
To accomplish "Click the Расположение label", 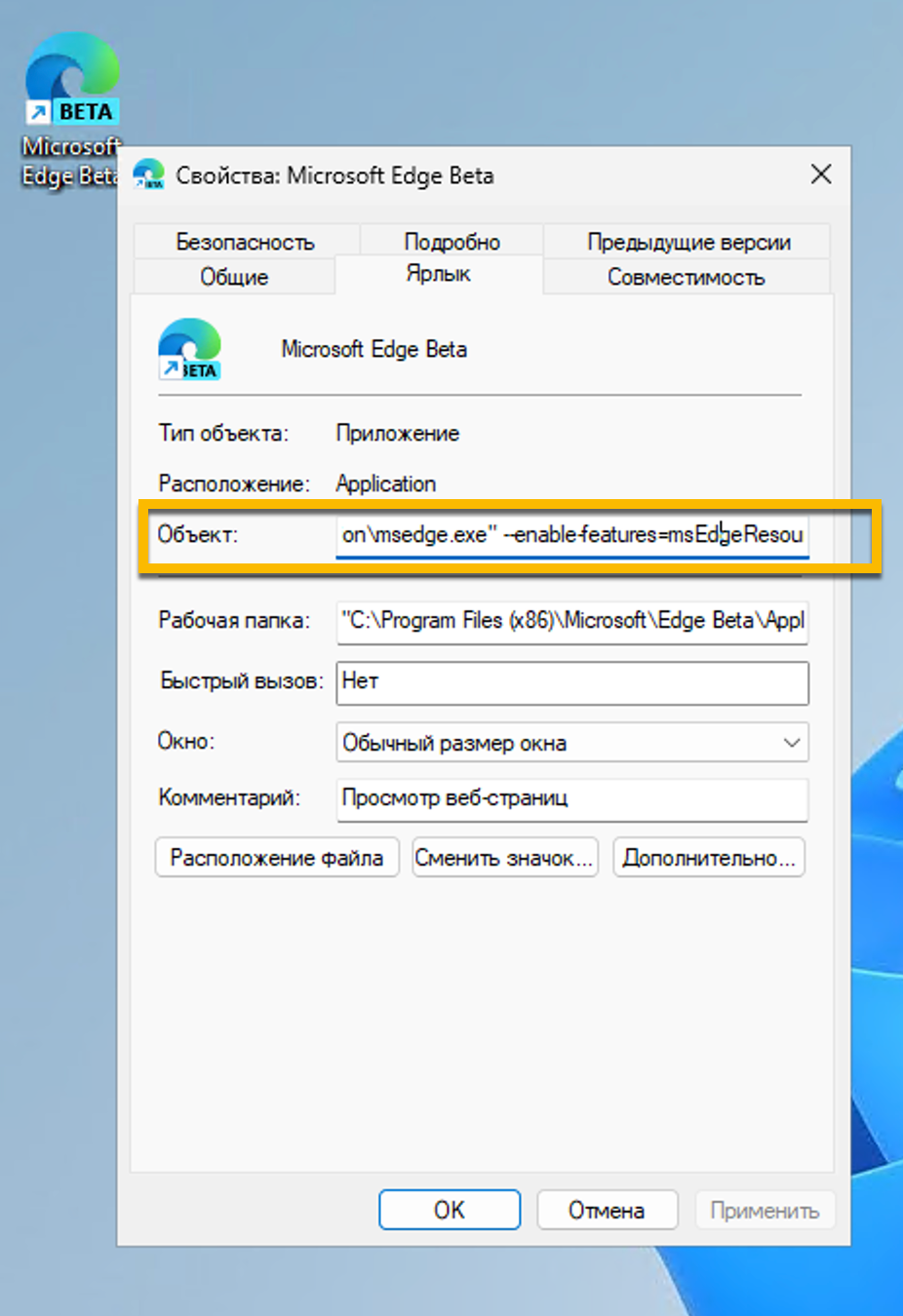I will pos(234,484).
